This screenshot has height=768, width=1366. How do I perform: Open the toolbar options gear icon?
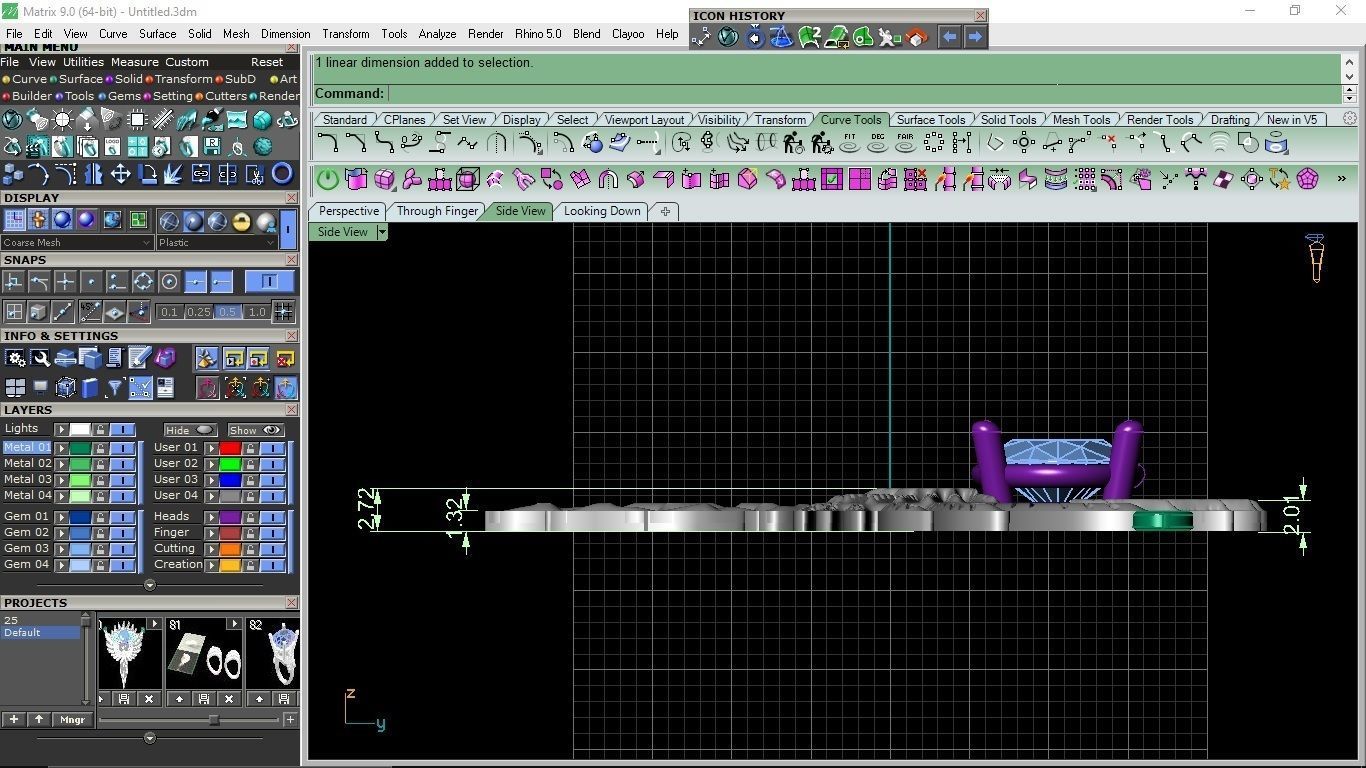pos(1349,119)
